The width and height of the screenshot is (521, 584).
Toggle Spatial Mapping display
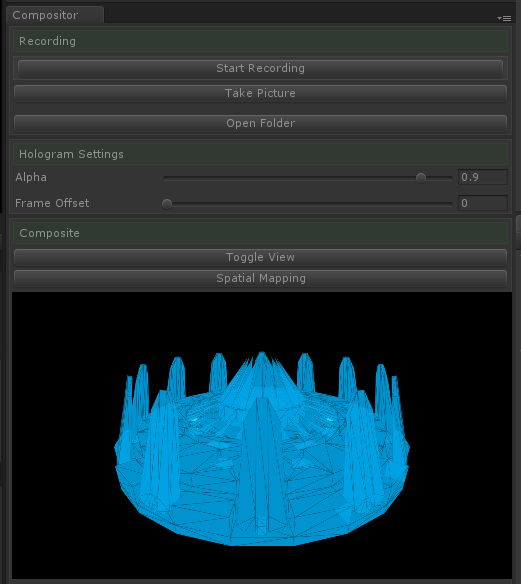point(260,278)
